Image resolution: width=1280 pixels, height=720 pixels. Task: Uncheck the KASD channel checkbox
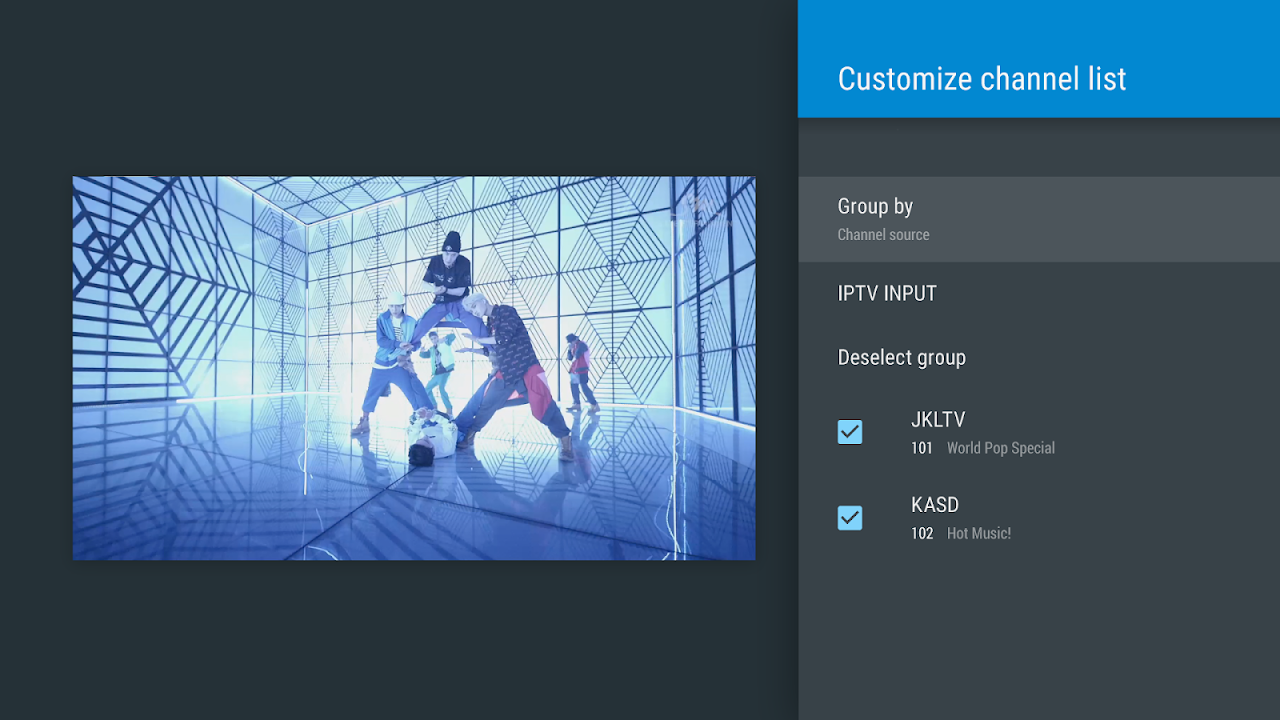coord(850,517)
